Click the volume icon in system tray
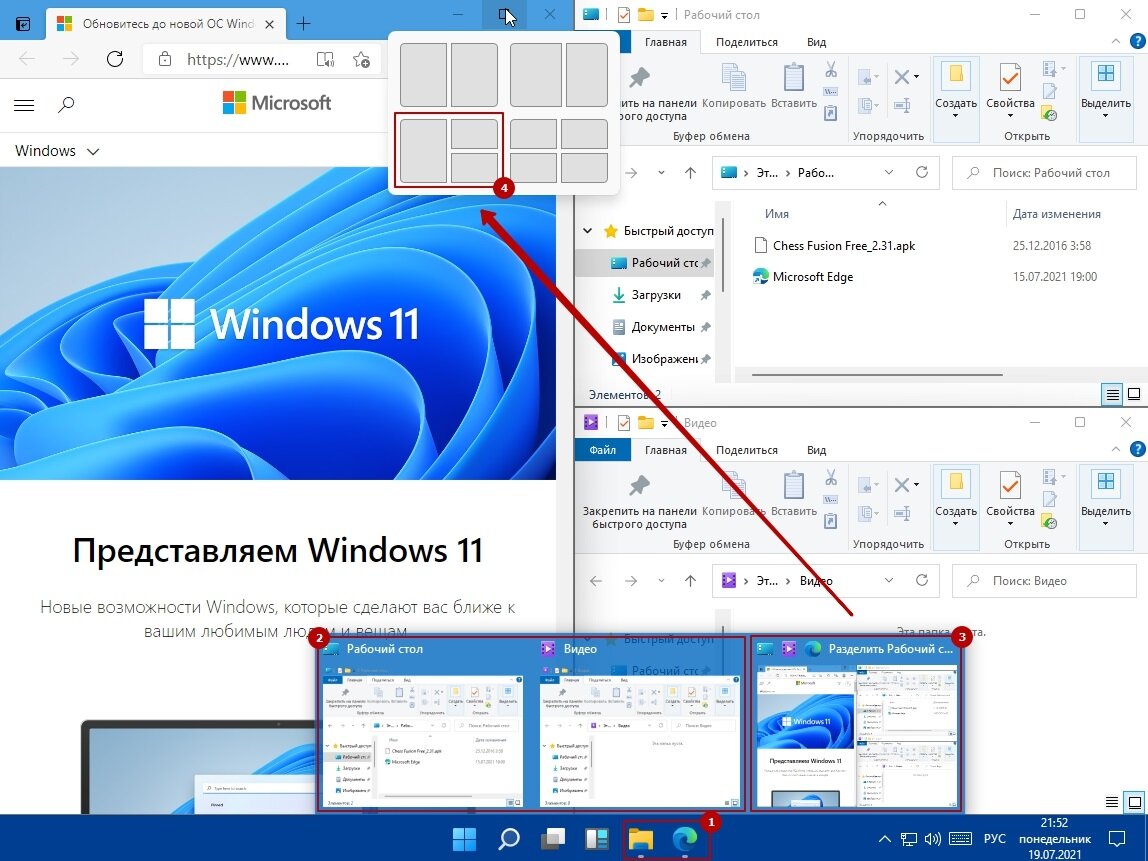This screenshot has height=861, width=1148. click(933, 839)
